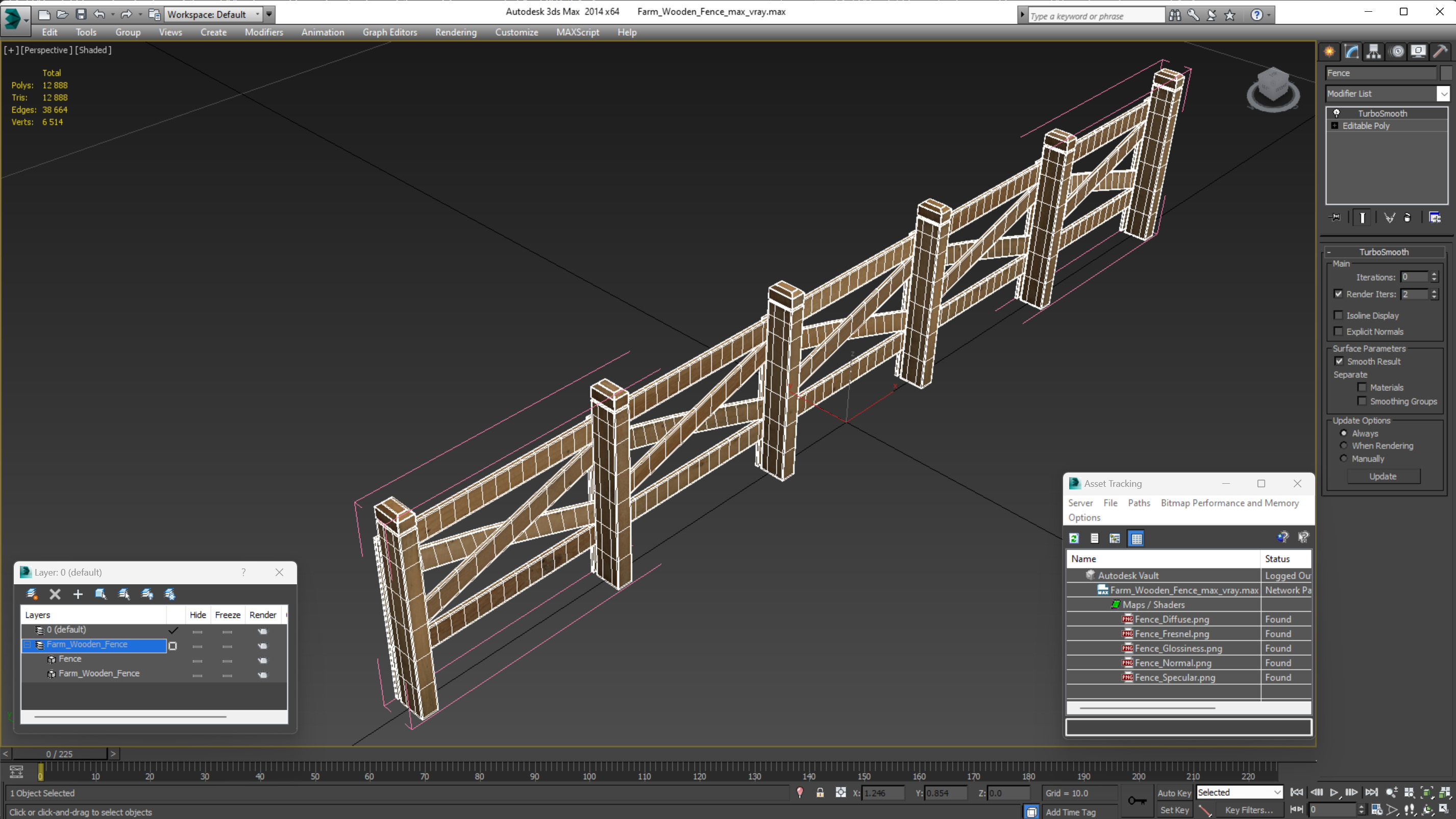1456x819 pixels.
Task: Refresh the Asset Tracking list
Action: tap(1074, 539)
